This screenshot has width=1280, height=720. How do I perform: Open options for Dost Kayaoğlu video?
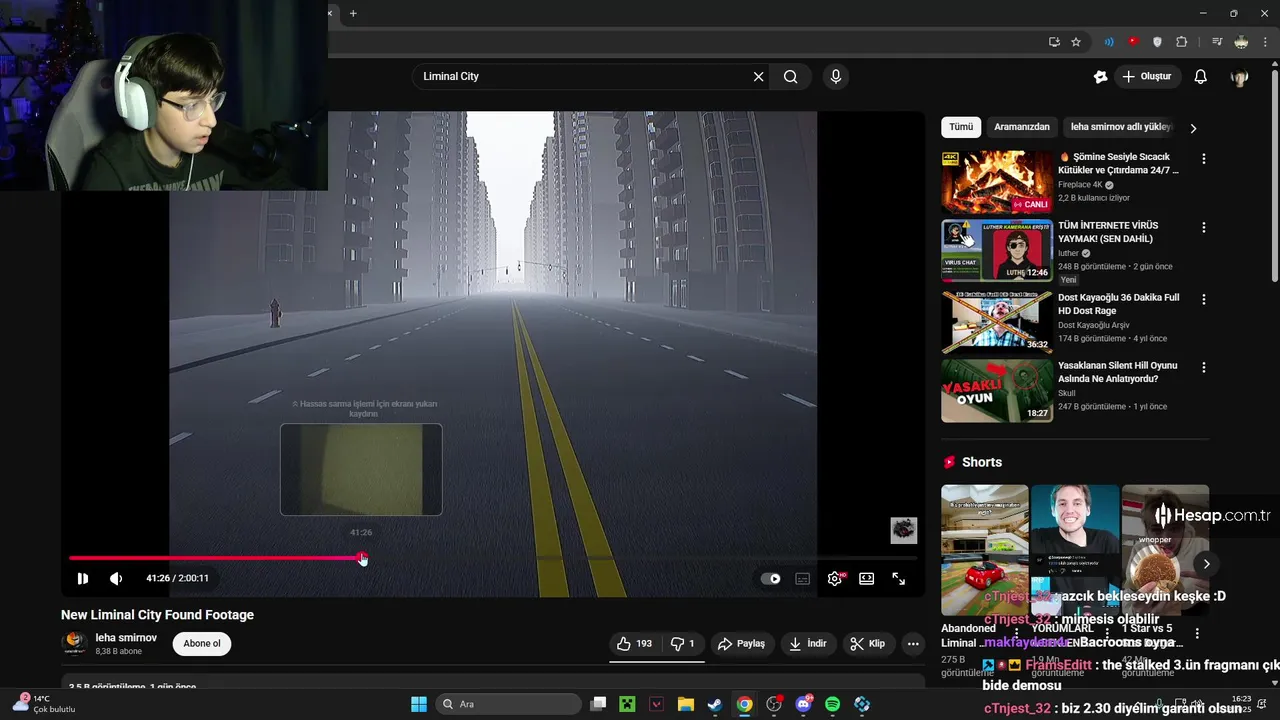pyautogui.click(x=1203, y=299)
